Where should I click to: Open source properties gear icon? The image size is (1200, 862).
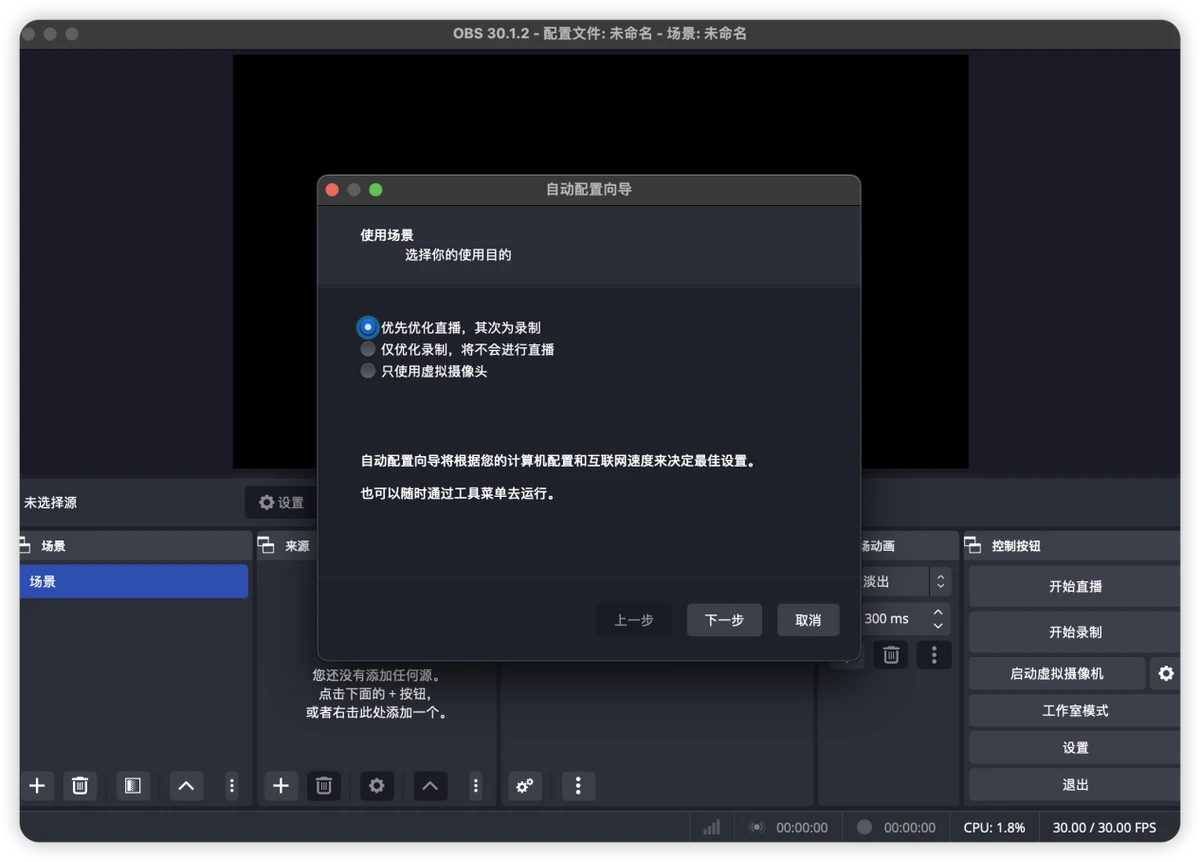click(377, 786)
